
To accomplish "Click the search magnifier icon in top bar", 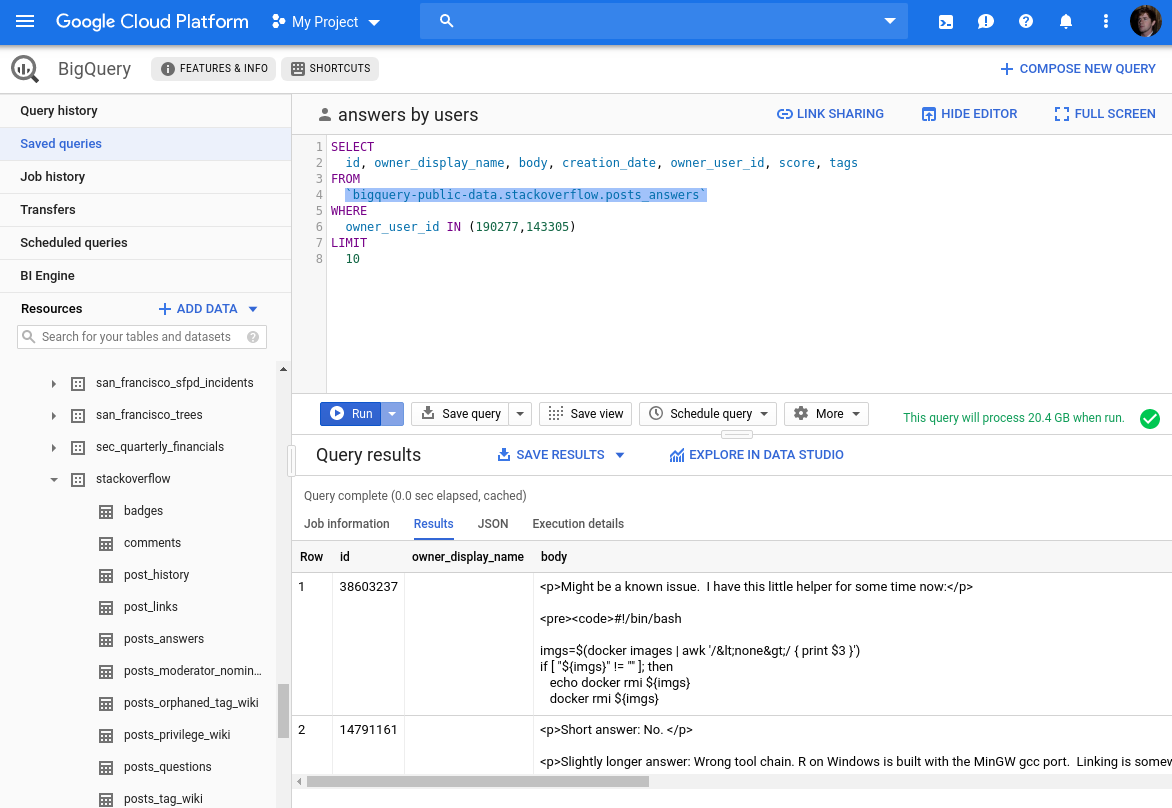I will click(x=446, y=21).
